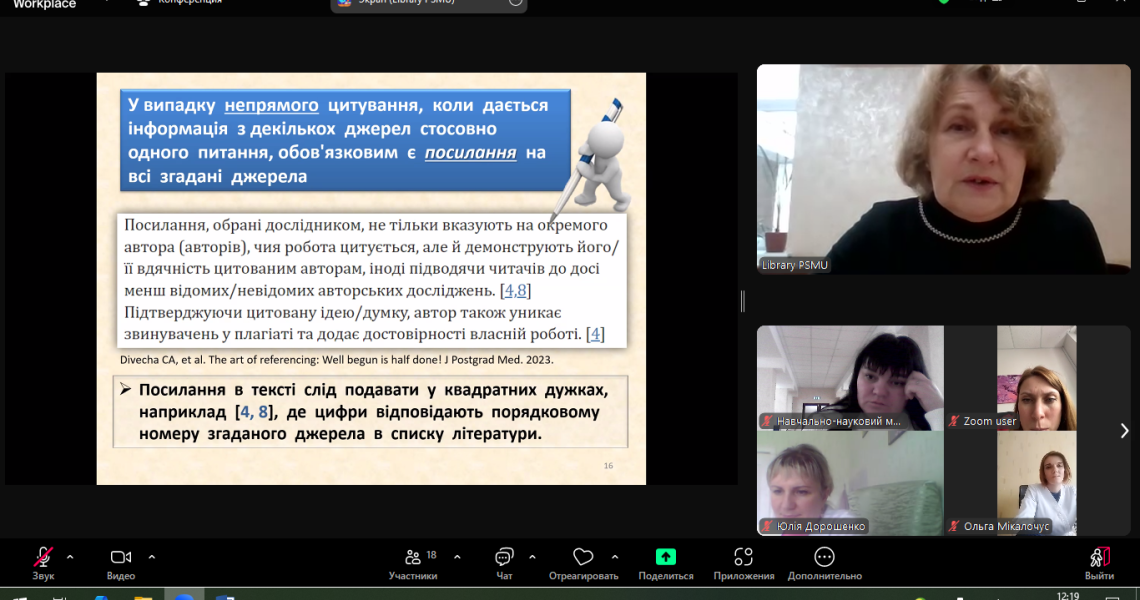This screenshot has width=1140, height=600.
Task: Click the panel divider handle beside the slide
Action: pos(742,300)
